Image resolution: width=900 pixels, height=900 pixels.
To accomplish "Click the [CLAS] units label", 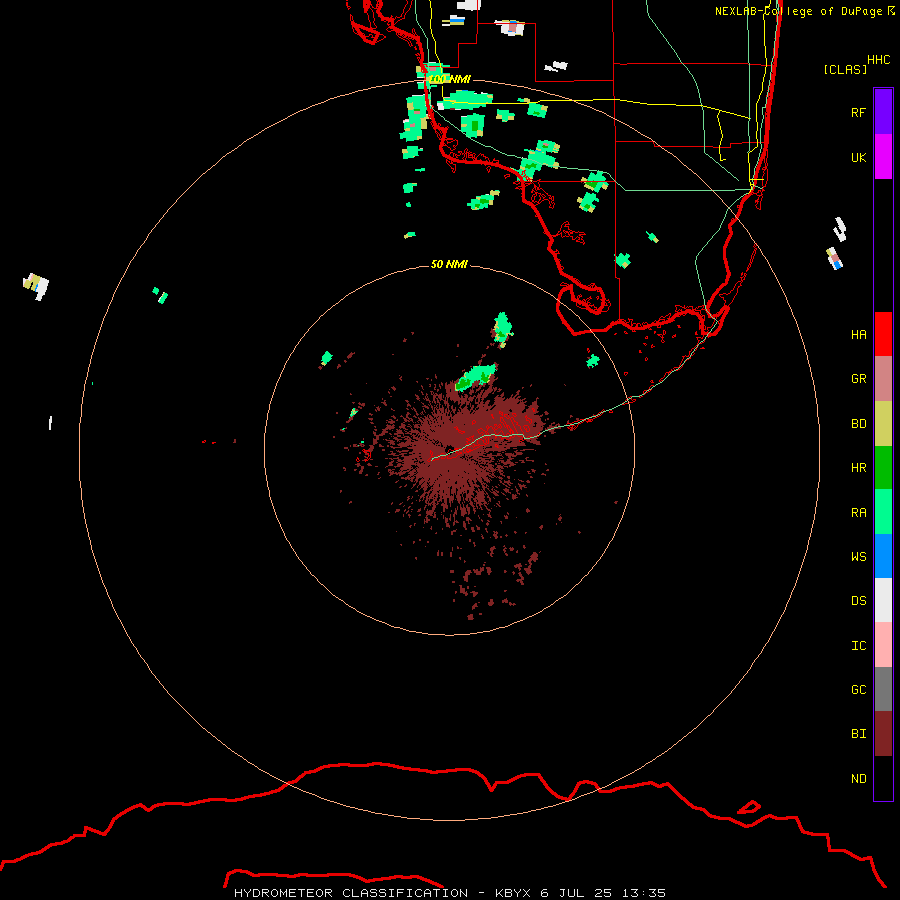I will pyautogui.click(x=845, y=69).
